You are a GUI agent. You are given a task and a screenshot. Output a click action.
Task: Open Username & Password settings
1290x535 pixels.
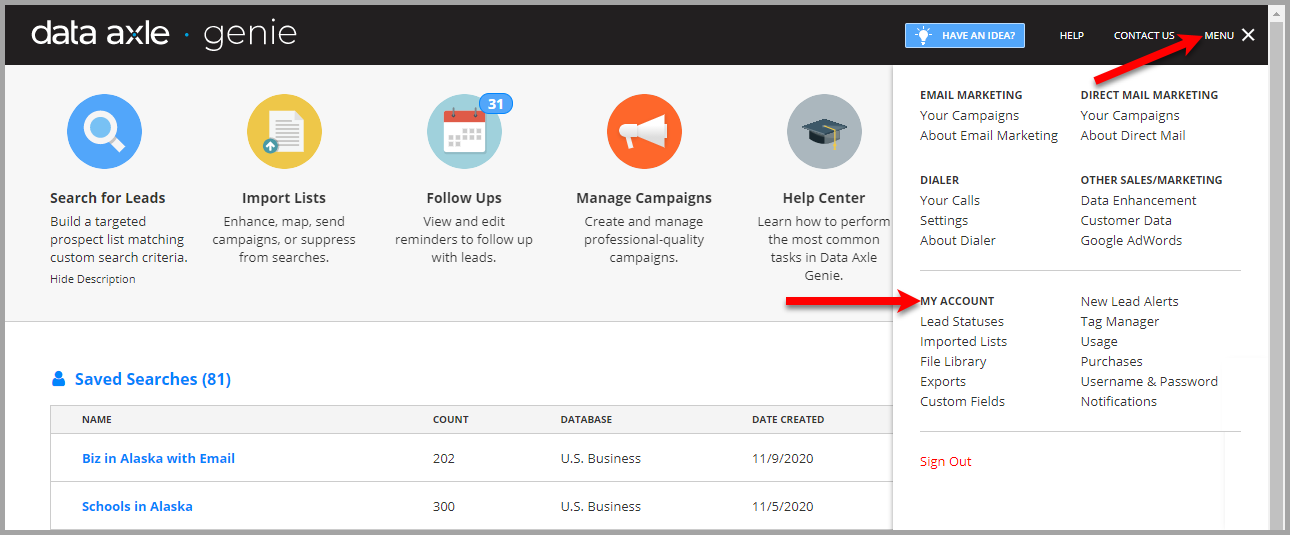1149,381
